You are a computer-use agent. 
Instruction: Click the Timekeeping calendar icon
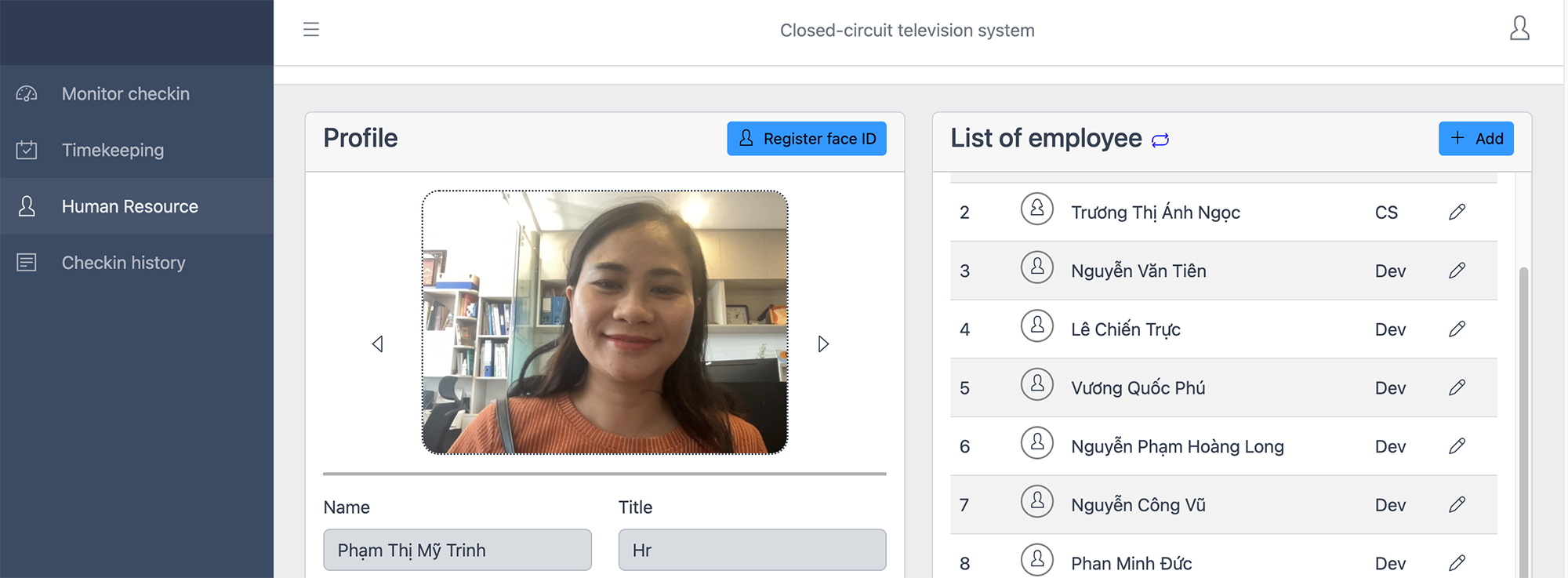pos(27,150)
